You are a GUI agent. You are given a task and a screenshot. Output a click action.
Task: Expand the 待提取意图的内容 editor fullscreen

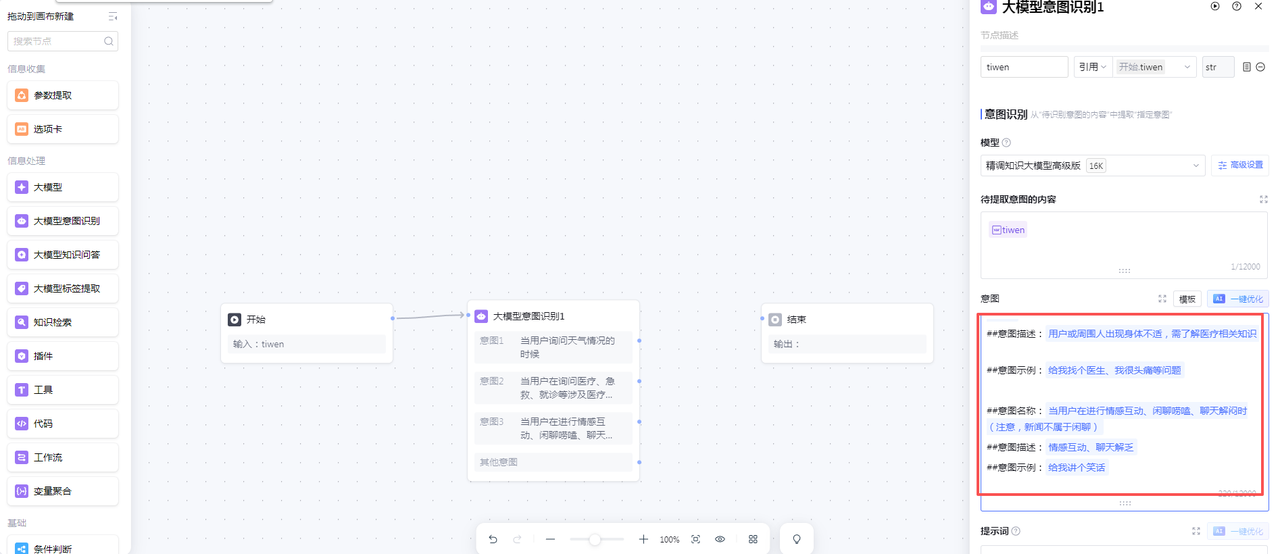pos(1263,199)
